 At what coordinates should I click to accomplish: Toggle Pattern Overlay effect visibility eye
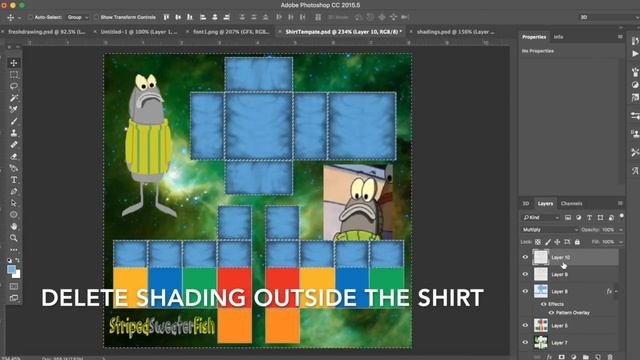click(551, 313)
